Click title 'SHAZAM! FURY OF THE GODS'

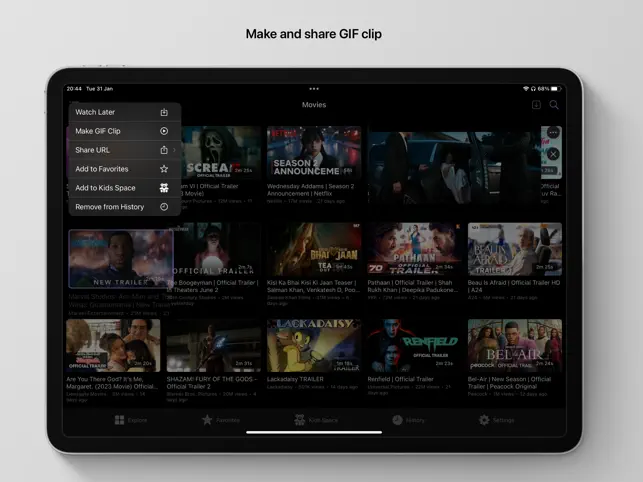tap(210, 379)
